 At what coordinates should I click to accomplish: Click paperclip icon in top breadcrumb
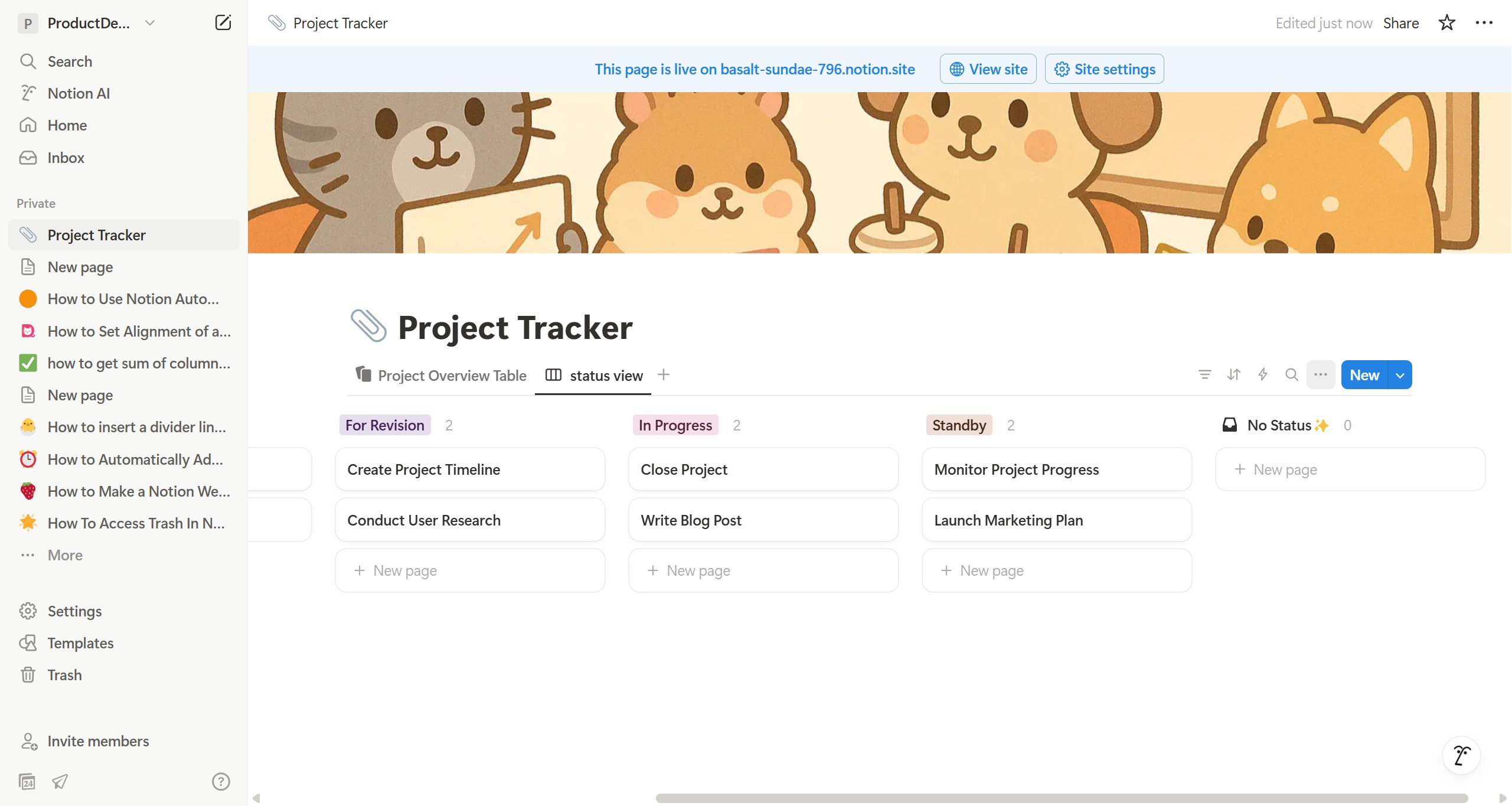[x=276, y=23]
